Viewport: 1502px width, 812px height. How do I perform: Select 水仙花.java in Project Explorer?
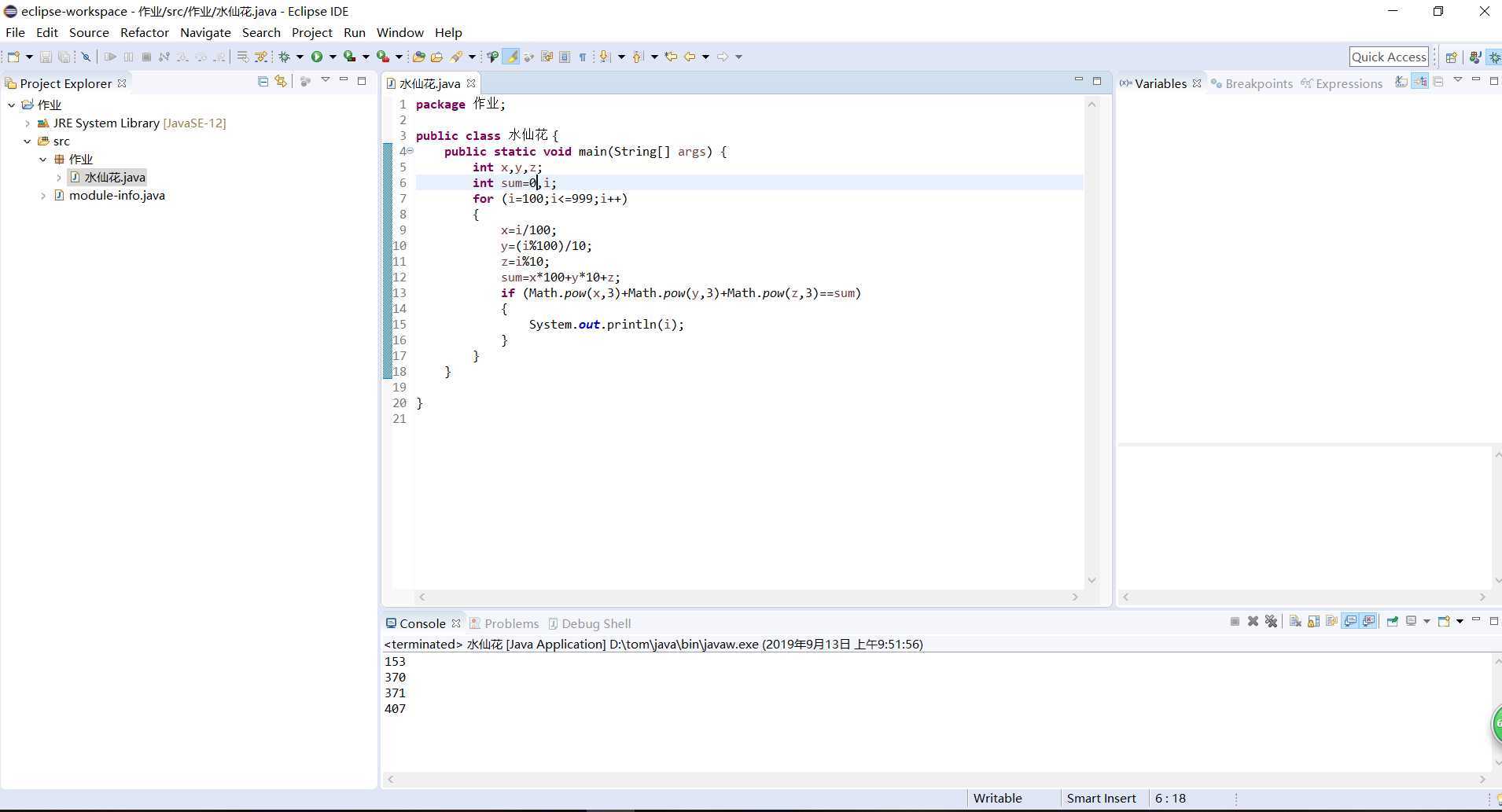pos(114,178)
